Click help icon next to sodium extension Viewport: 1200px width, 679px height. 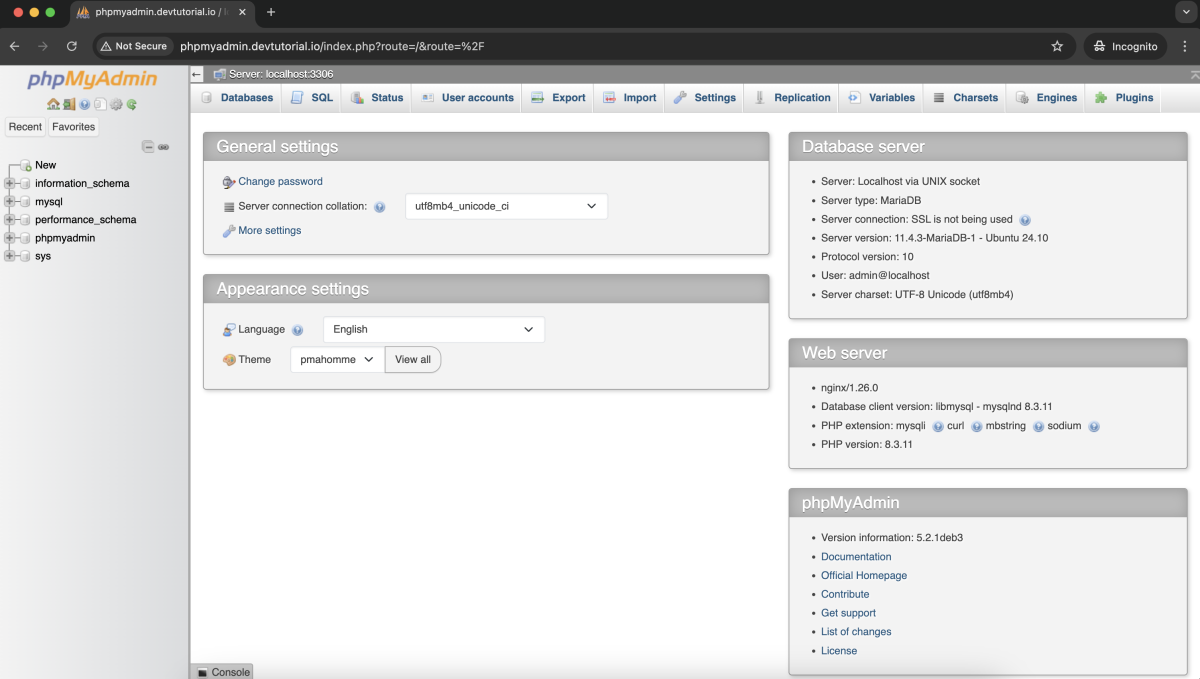pos(1093,426)
